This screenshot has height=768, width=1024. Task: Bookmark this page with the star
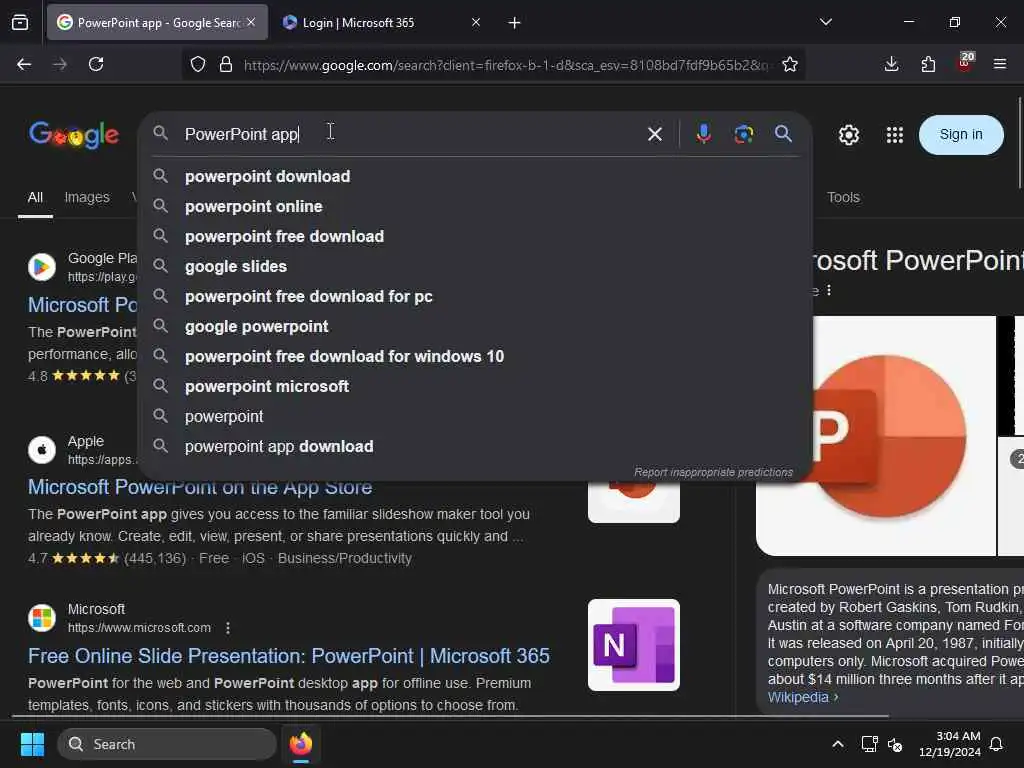[790, 64]
